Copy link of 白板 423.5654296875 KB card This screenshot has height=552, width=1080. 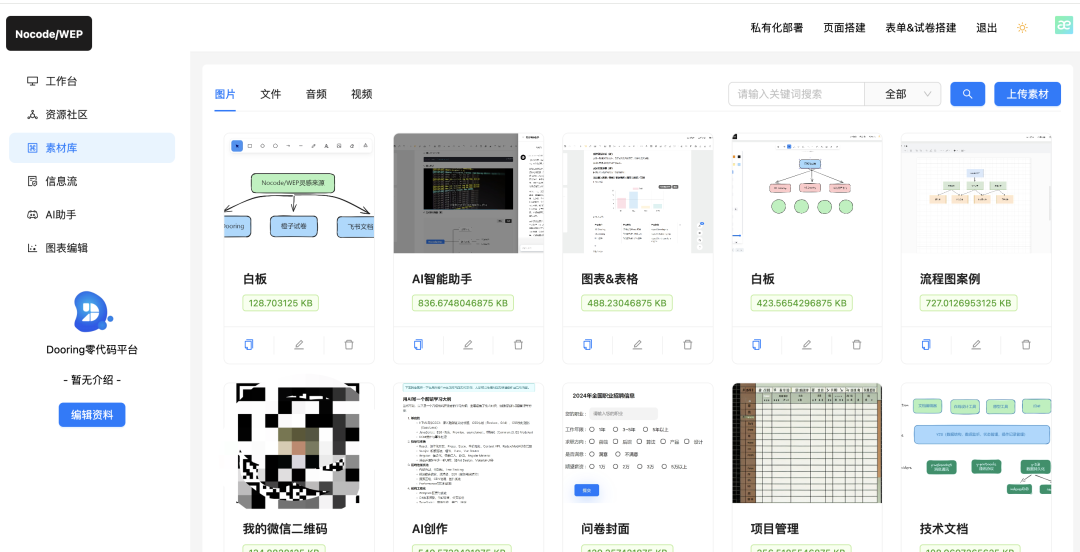pyautogui.click(x=757, y=344)
